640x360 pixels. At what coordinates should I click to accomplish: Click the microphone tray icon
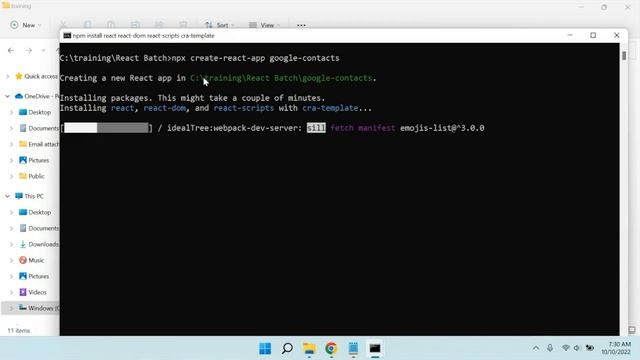[x=550, y=348]
